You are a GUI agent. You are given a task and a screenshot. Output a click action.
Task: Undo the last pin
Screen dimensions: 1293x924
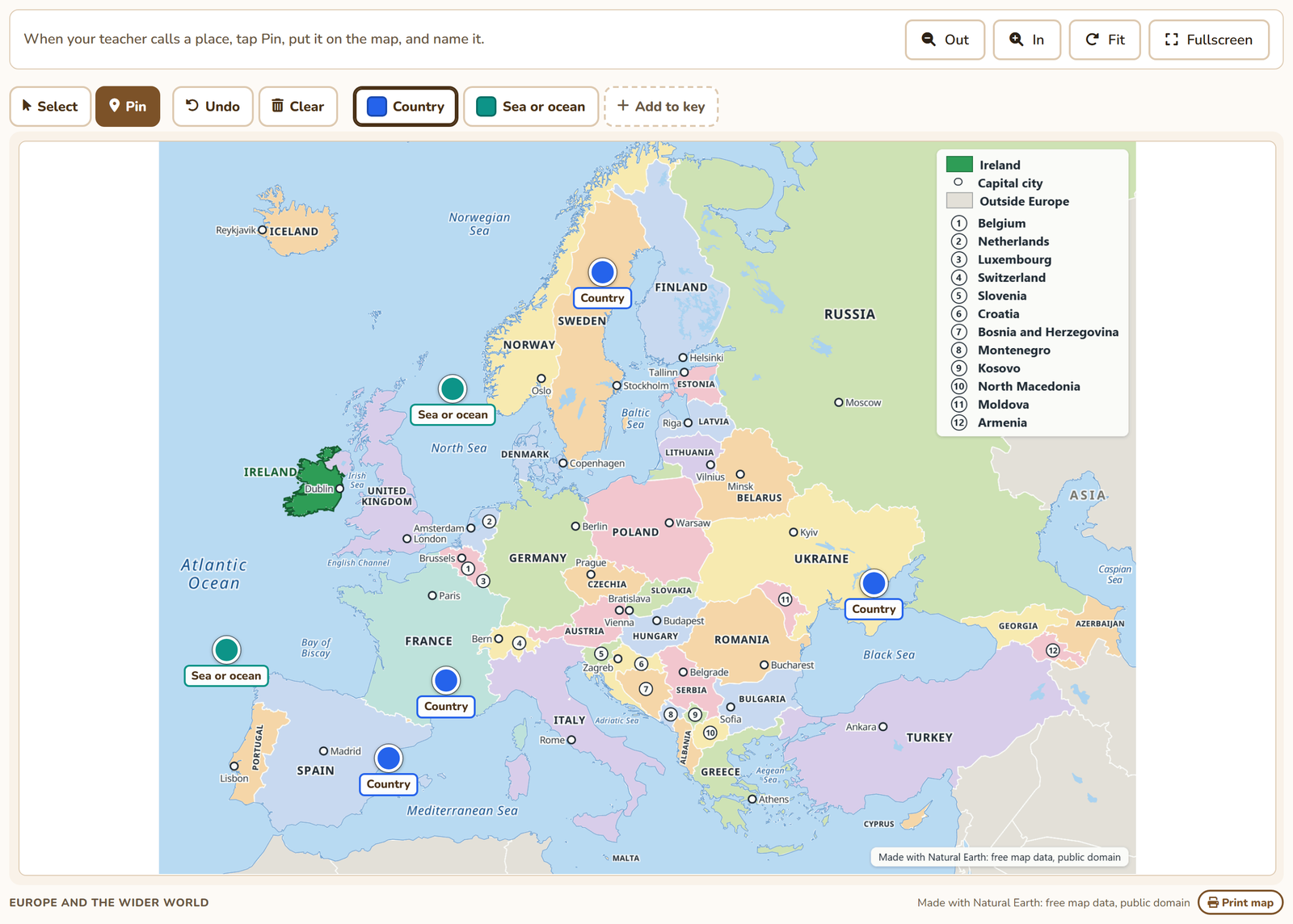[x=213, y=107]
